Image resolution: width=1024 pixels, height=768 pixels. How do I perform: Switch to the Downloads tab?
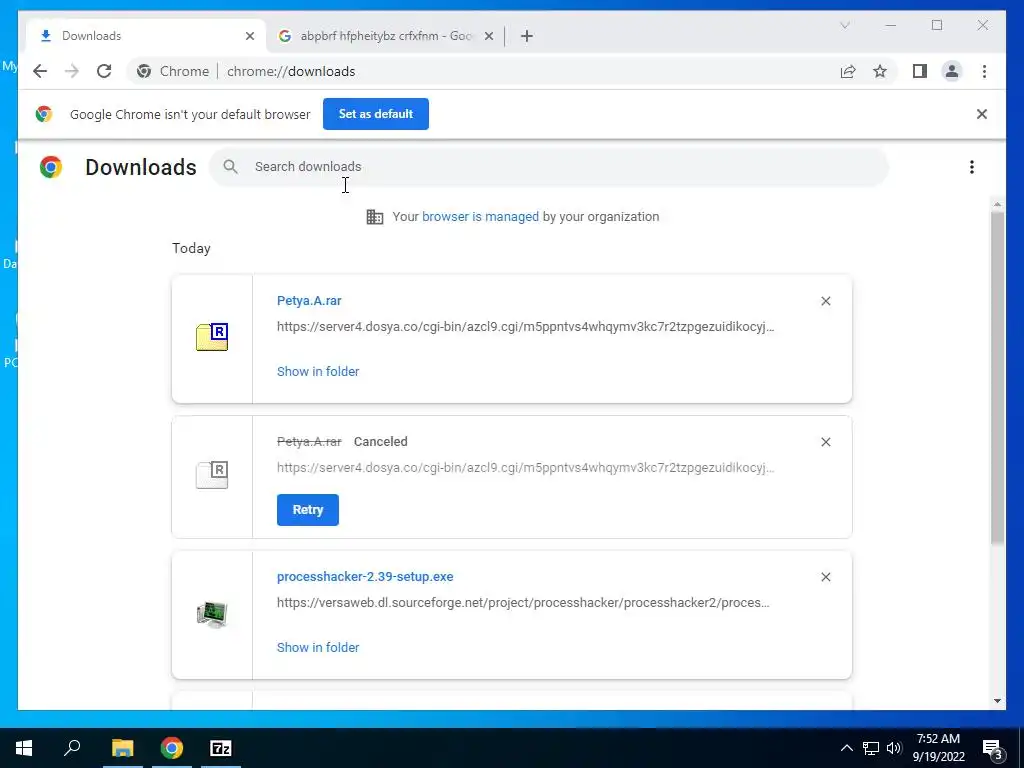[146, 36]
